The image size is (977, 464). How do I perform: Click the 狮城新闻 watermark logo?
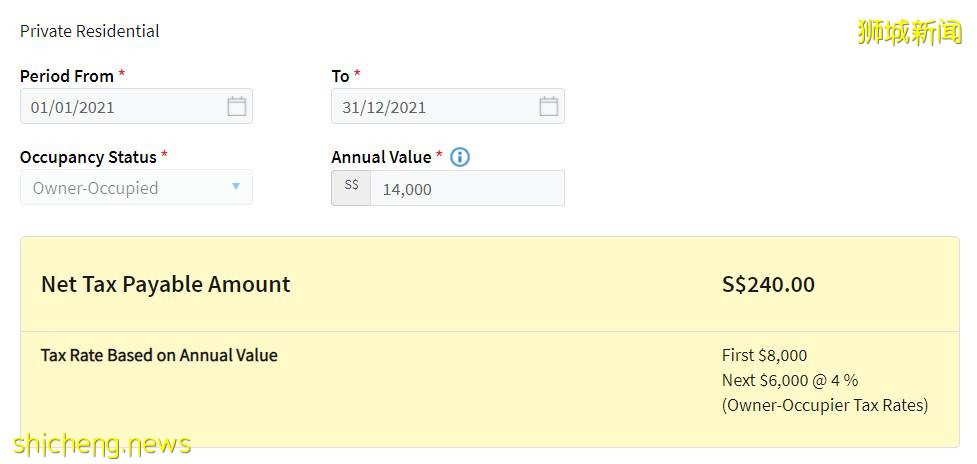tap(909, 32)
